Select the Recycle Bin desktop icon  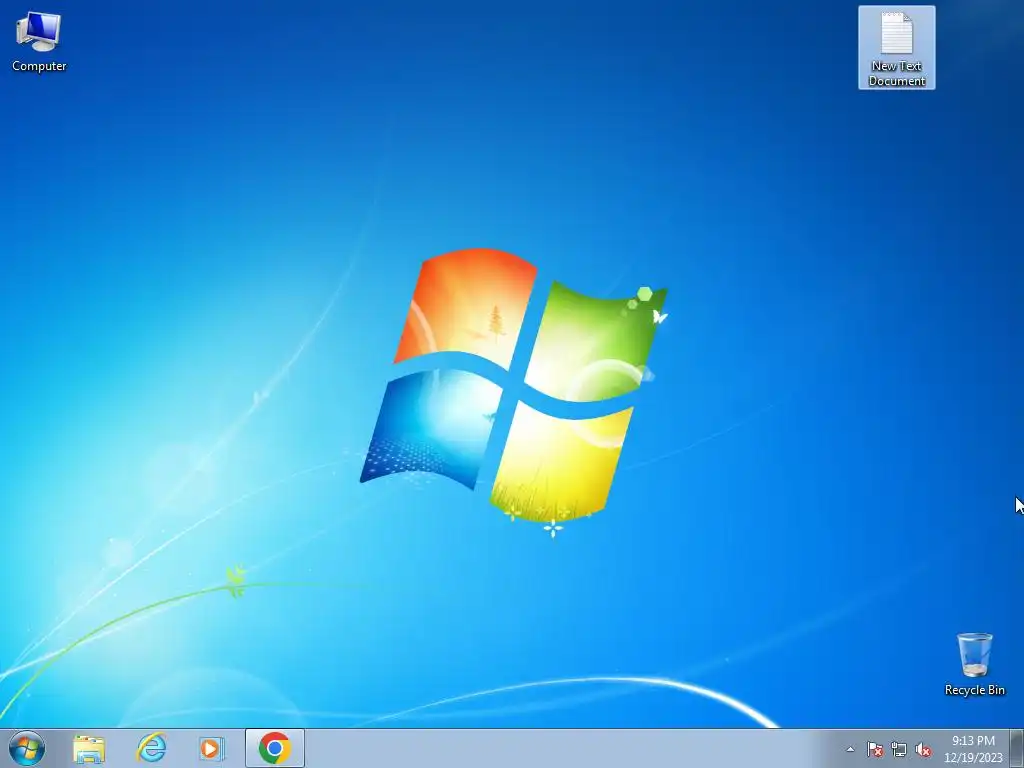pos(974,664)
